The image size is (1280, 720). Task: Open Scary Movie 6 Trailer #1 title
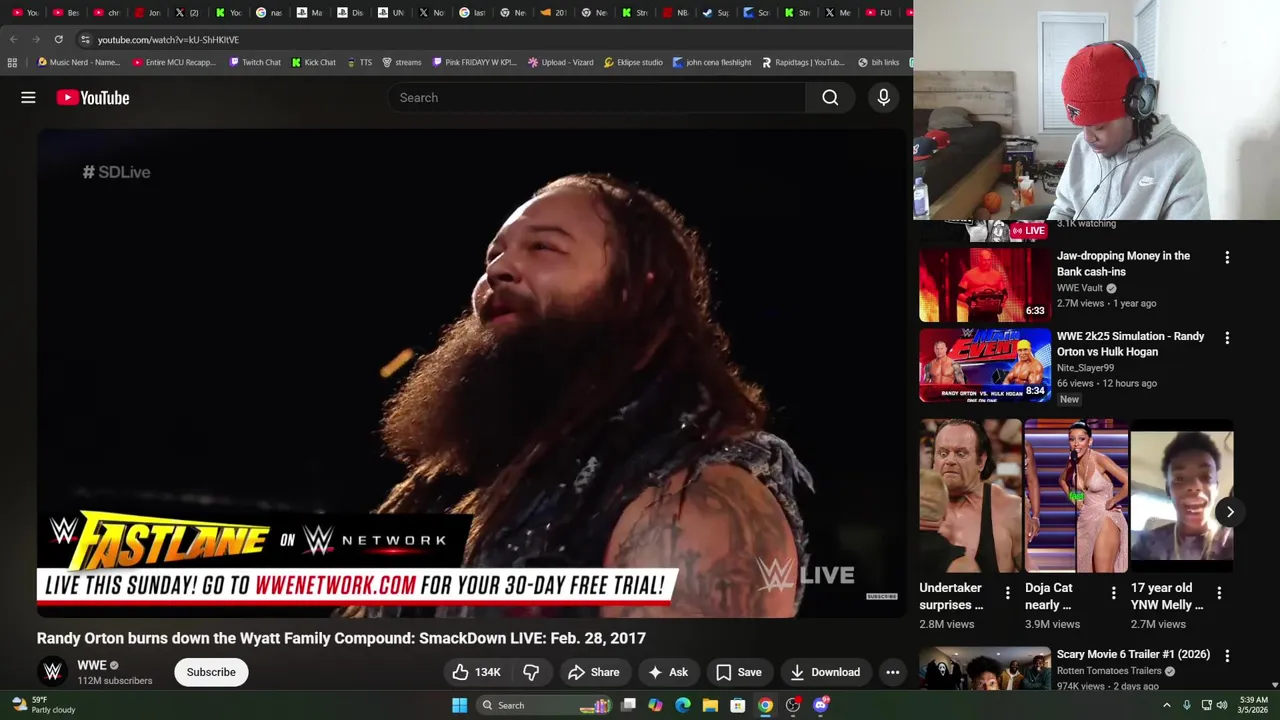point(1133,654)
